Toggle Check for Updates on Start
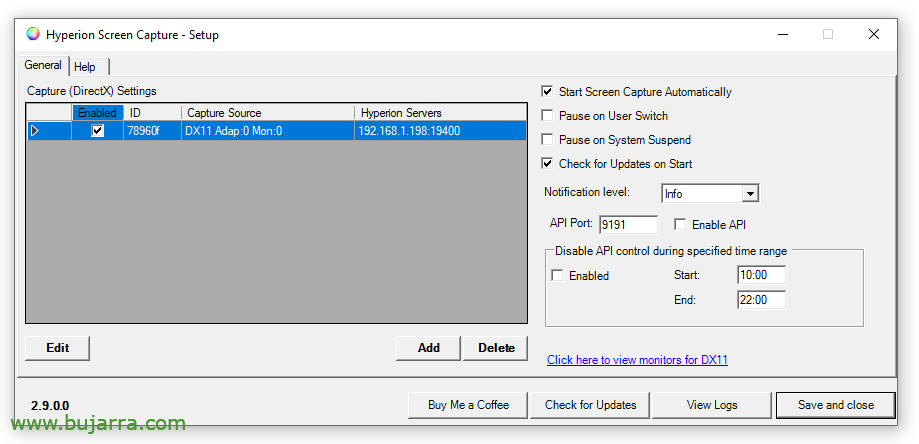Viewport: 919px width, 444px height. [547, 163]
